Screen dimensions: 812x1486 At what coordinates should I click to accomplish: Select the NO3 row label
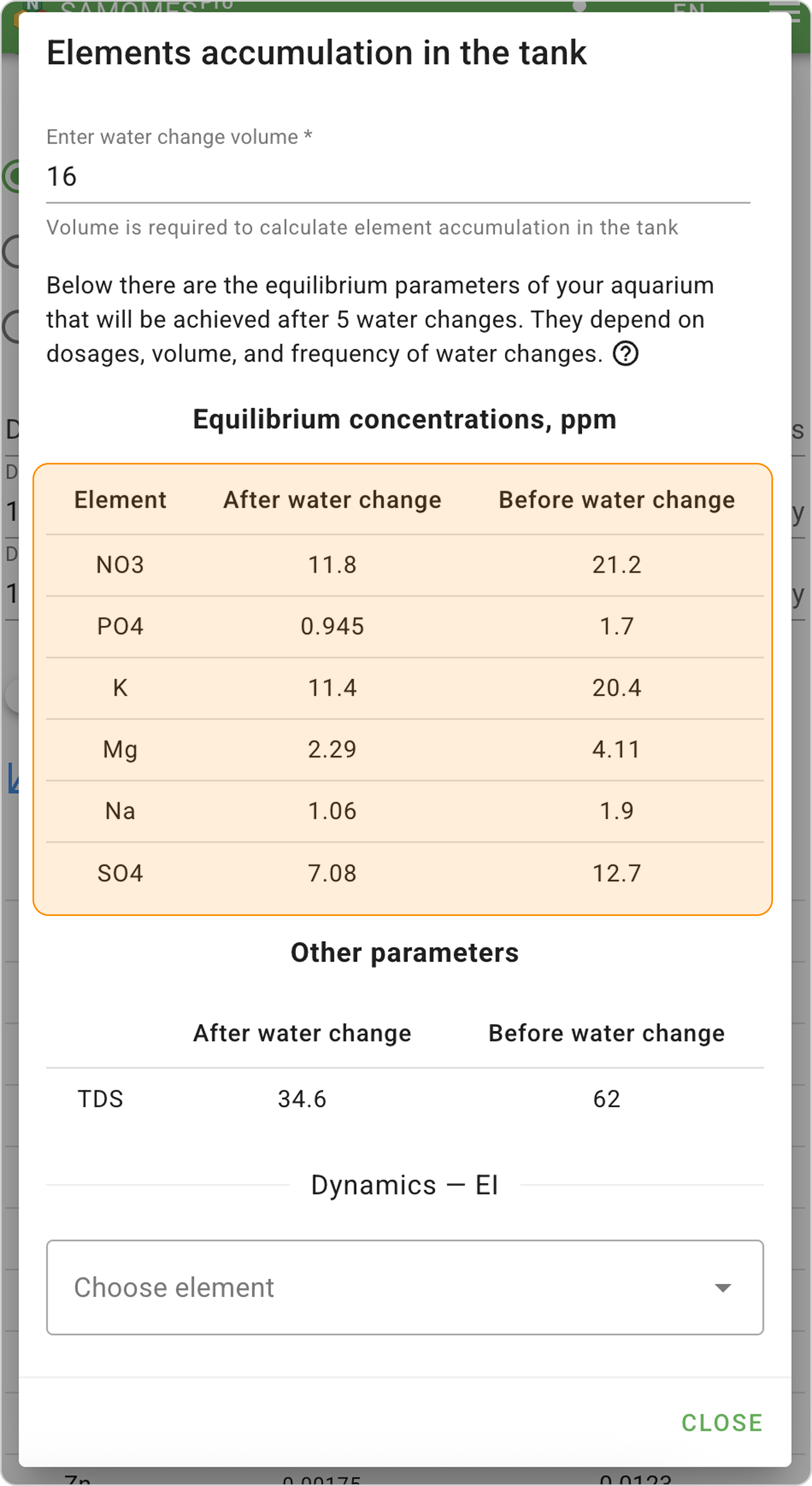pyautogui.click(x=120, y=565)
